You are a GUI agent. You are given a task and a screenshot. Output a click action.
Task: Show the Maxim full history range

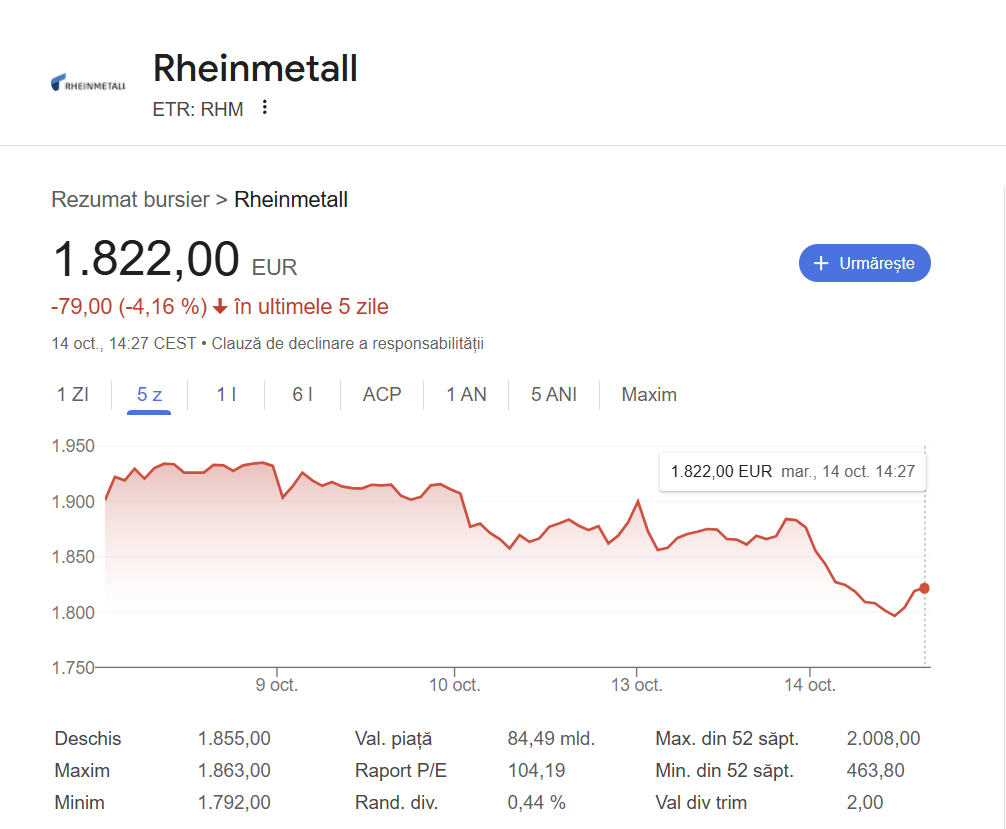point(649,394)
